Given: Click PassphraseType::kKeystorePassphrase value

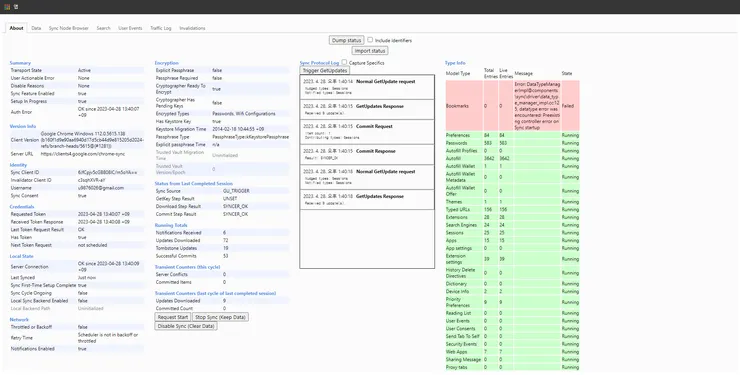Looking at the screenshot, I should coord(251,137).
